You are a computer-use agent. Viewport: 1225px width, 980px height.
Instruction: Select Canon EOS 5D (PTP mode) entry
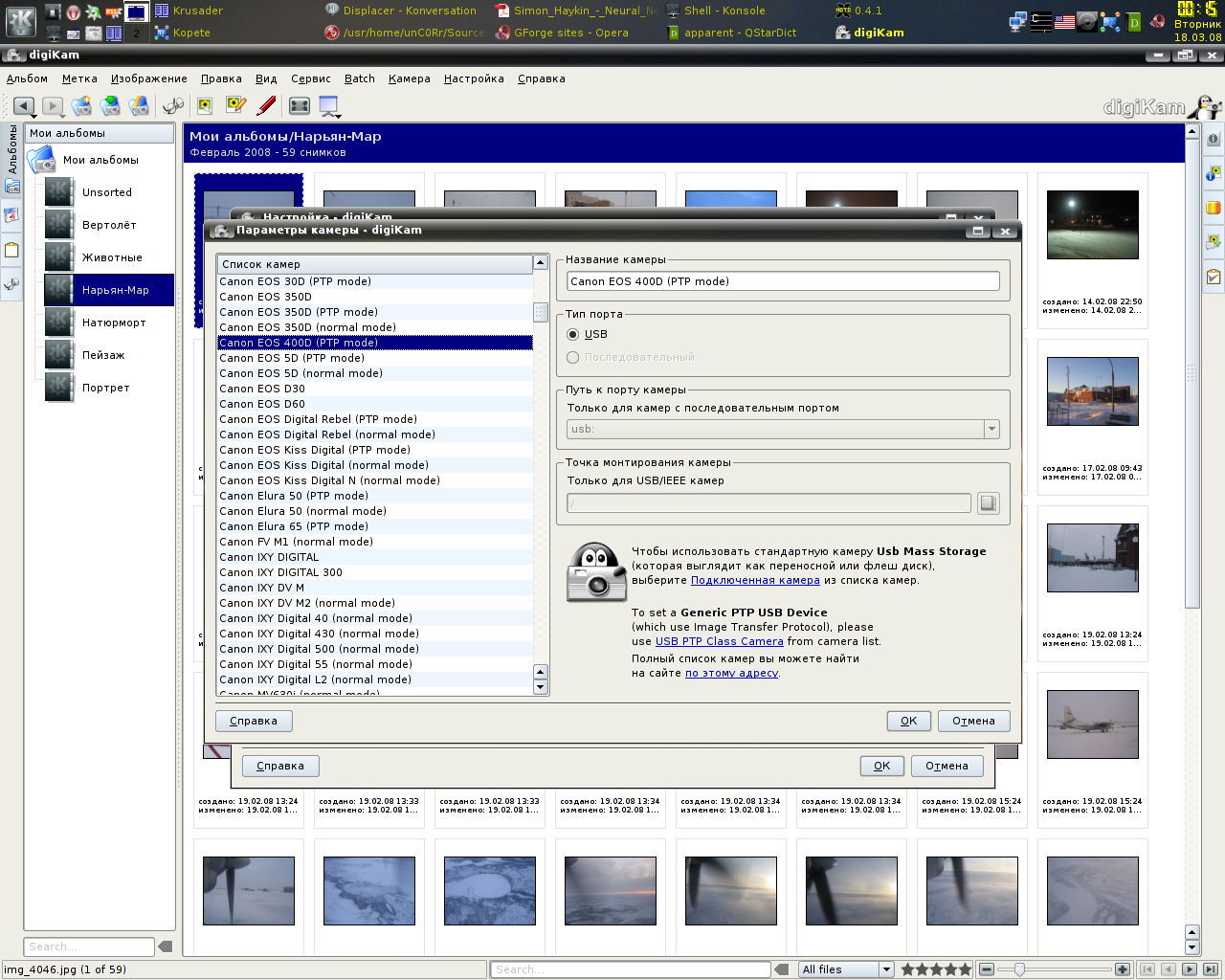tap(292, 358)
